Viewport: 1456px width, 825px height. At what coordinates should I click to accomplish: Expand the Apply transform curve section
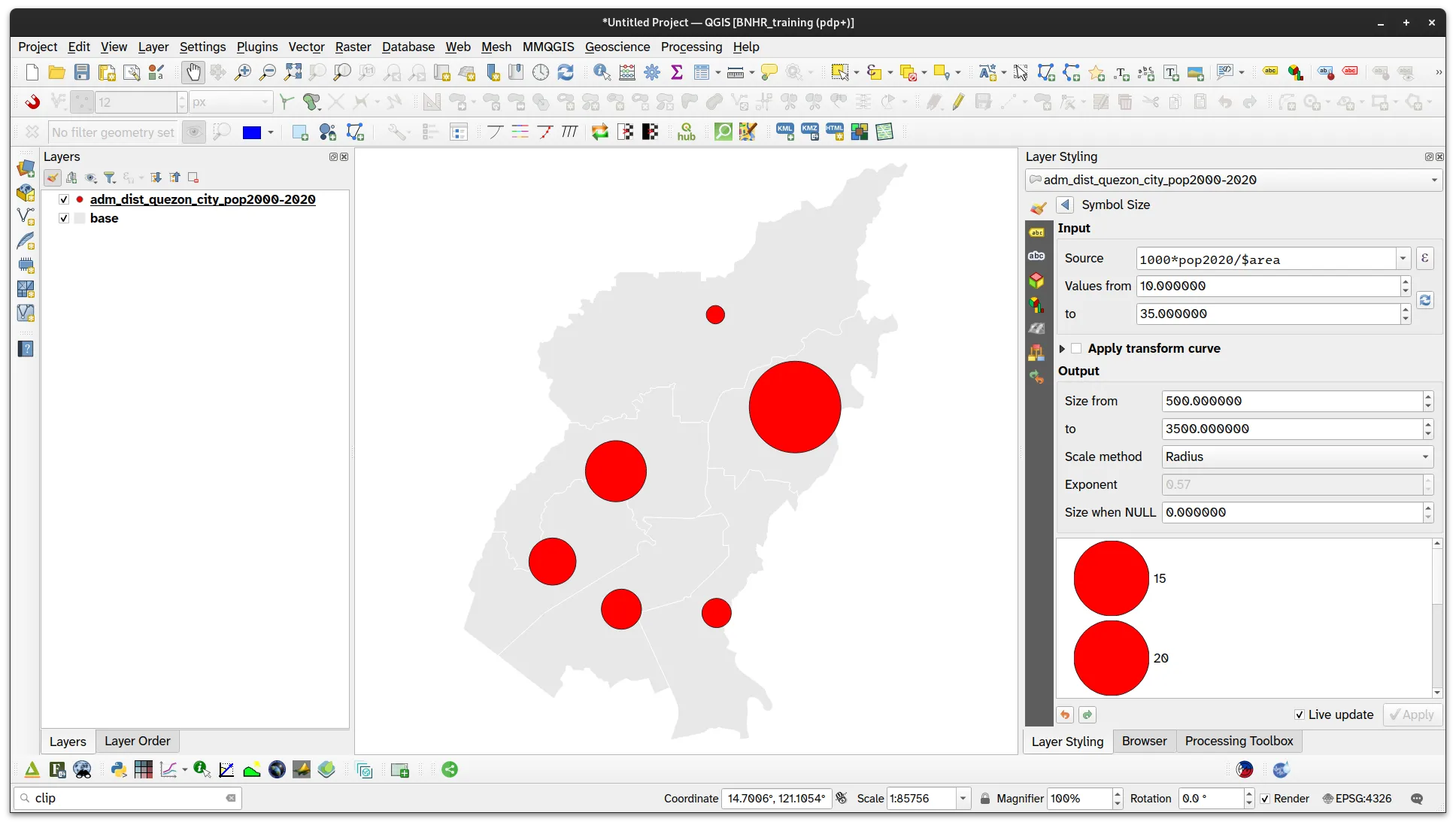1062,348
